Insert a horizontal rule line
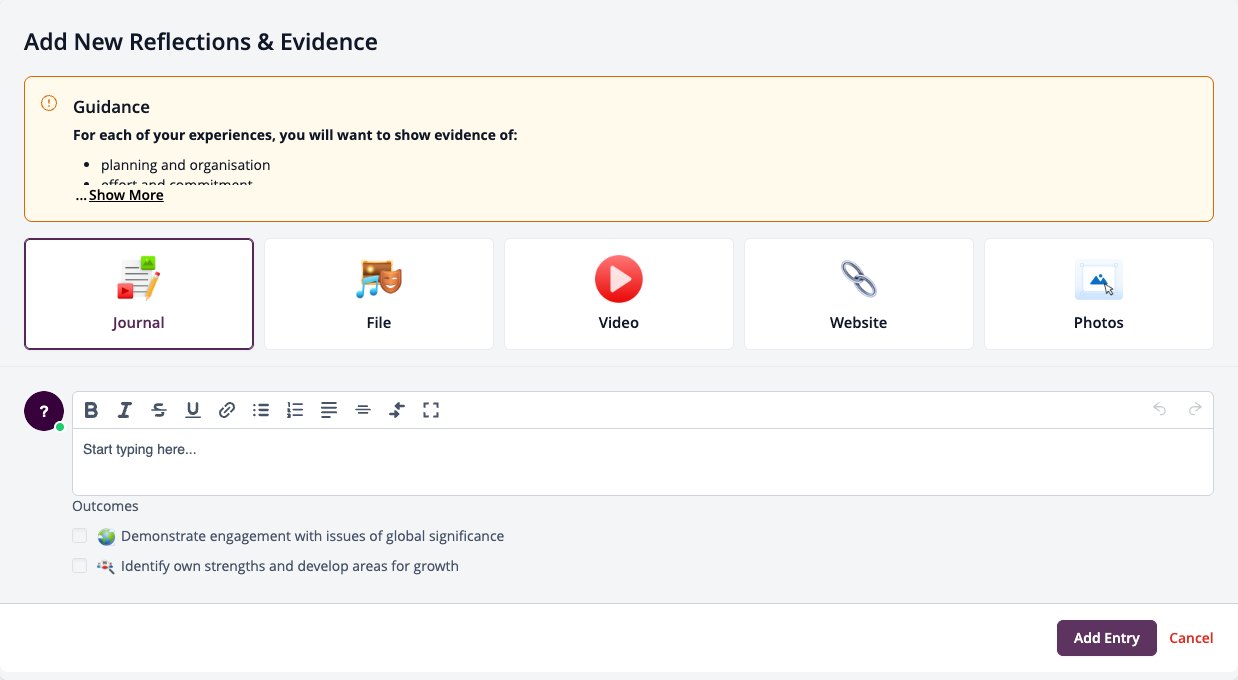Viewport: 1238px width, 680px height. pyautogui.click(x=363, y=410)
